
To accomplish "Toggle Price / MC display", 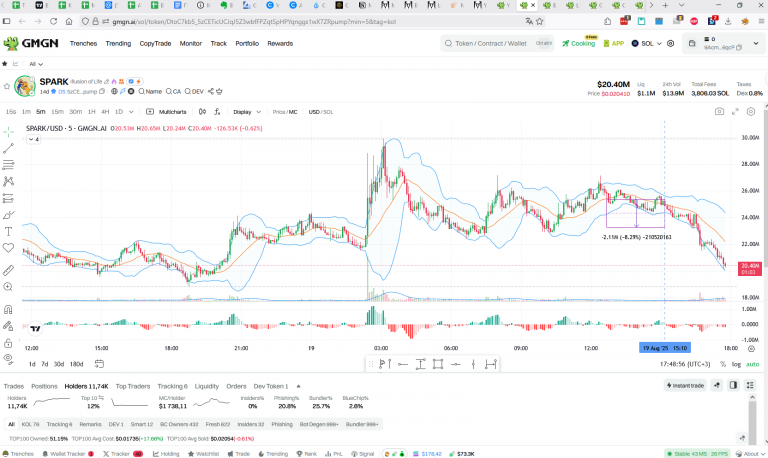I will [x=285, y=112].
